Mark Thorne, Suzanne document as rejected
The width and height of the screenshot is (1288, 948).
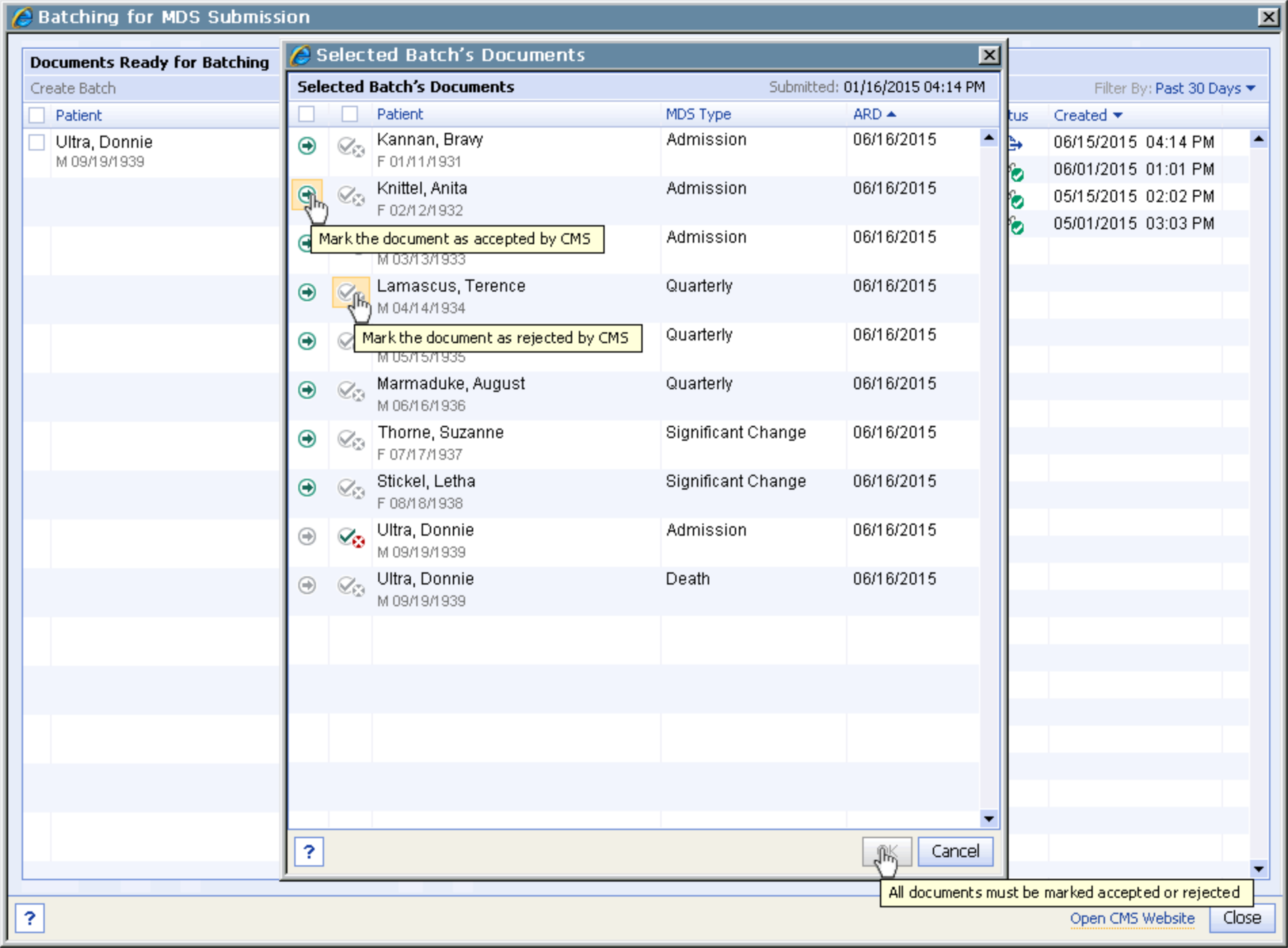tap(350, 439)
